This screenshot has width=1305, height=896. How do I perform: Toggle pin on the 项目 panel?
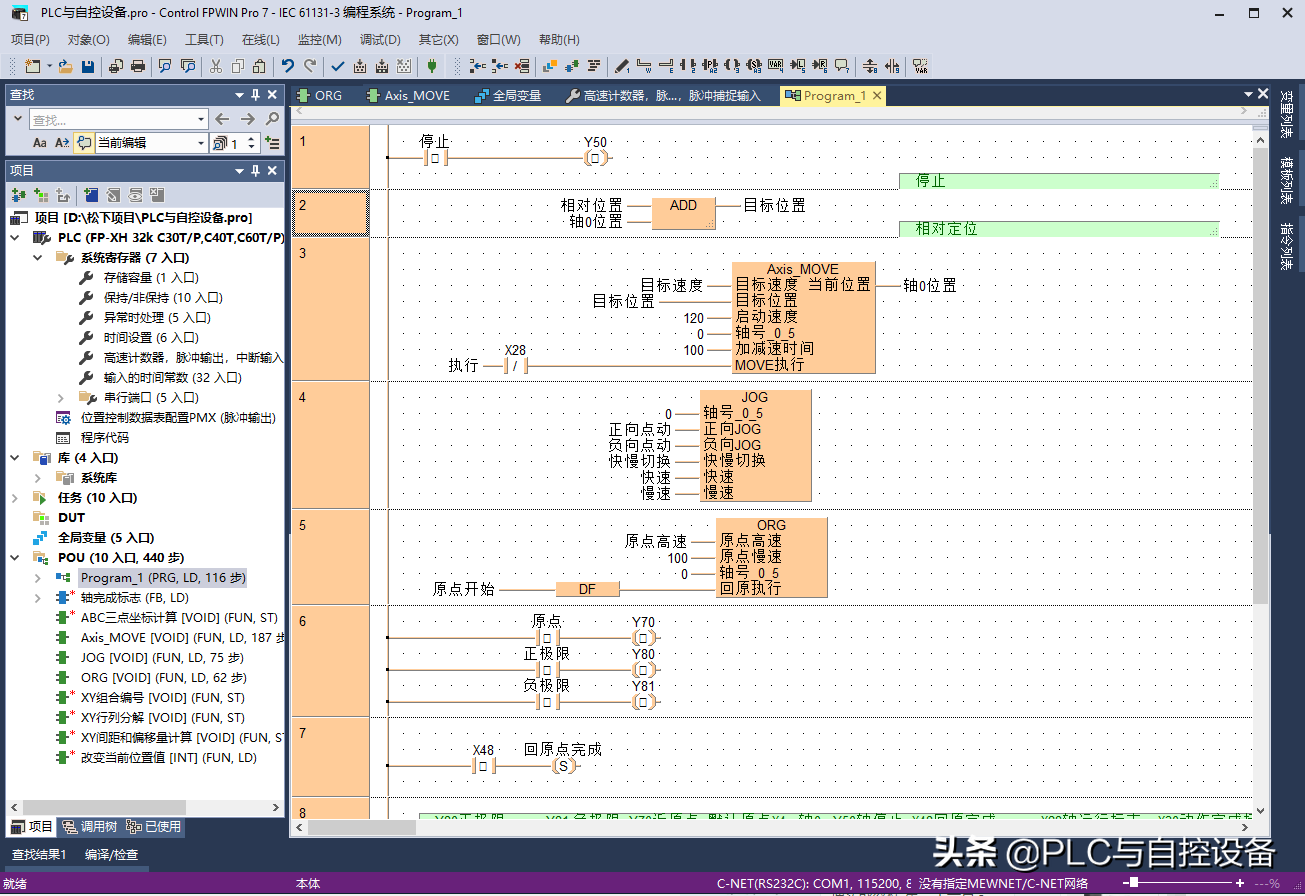pyautogui.click(x=255, y=171)
